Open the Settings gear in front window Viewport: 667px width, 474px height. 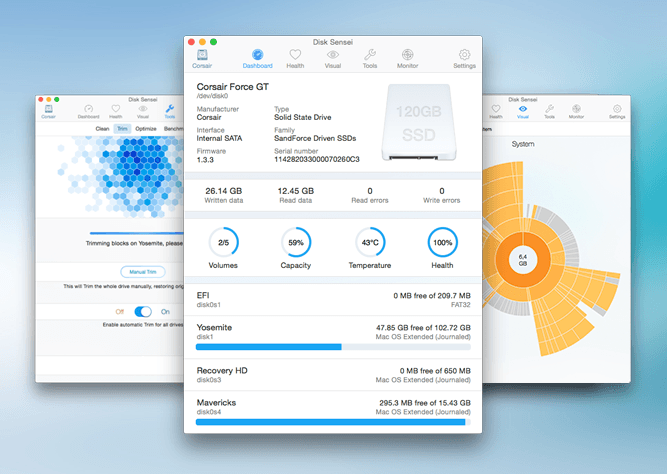[464, 54]
